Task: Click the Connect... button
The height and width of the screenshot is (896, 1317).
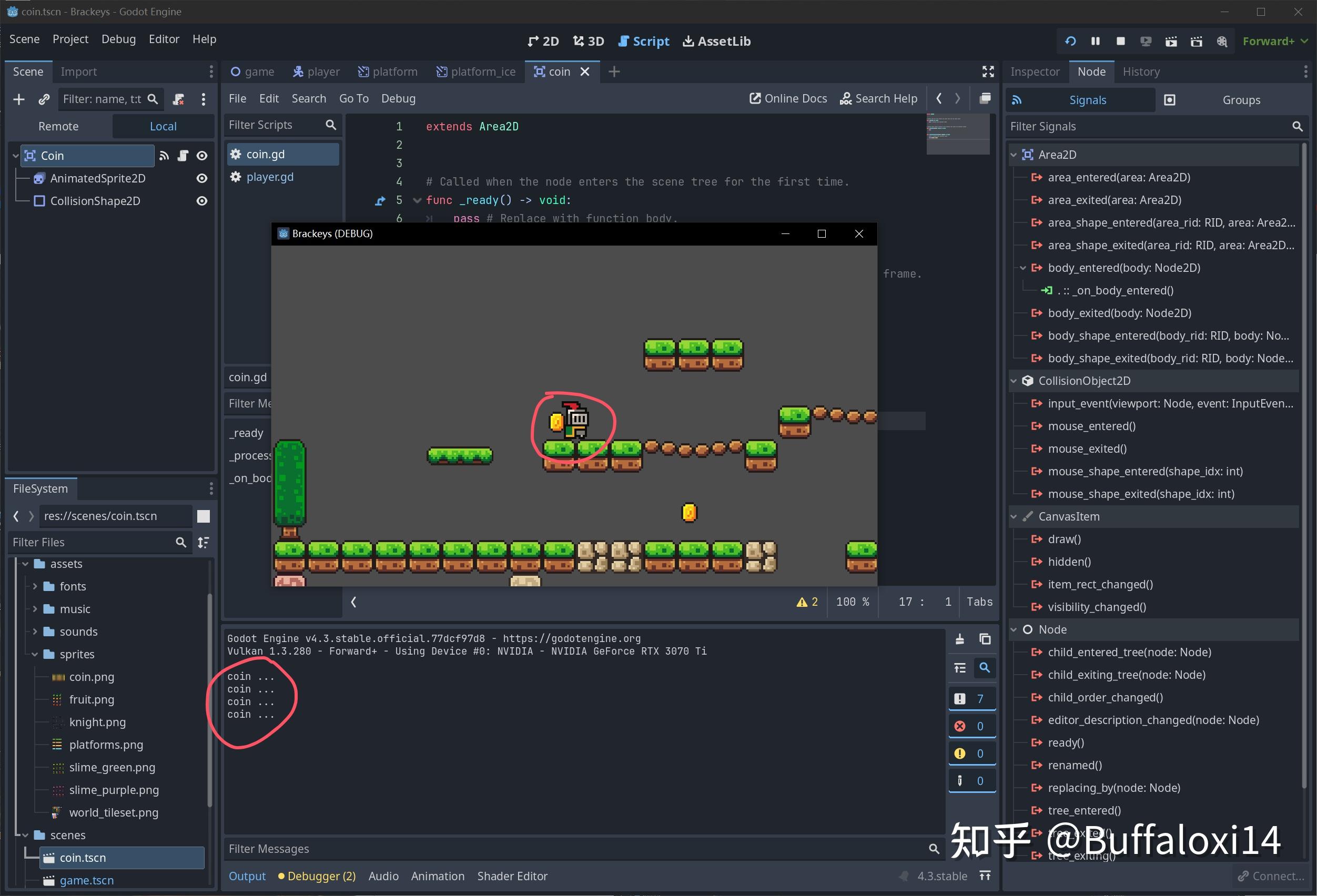Action: pos(1272,876)
